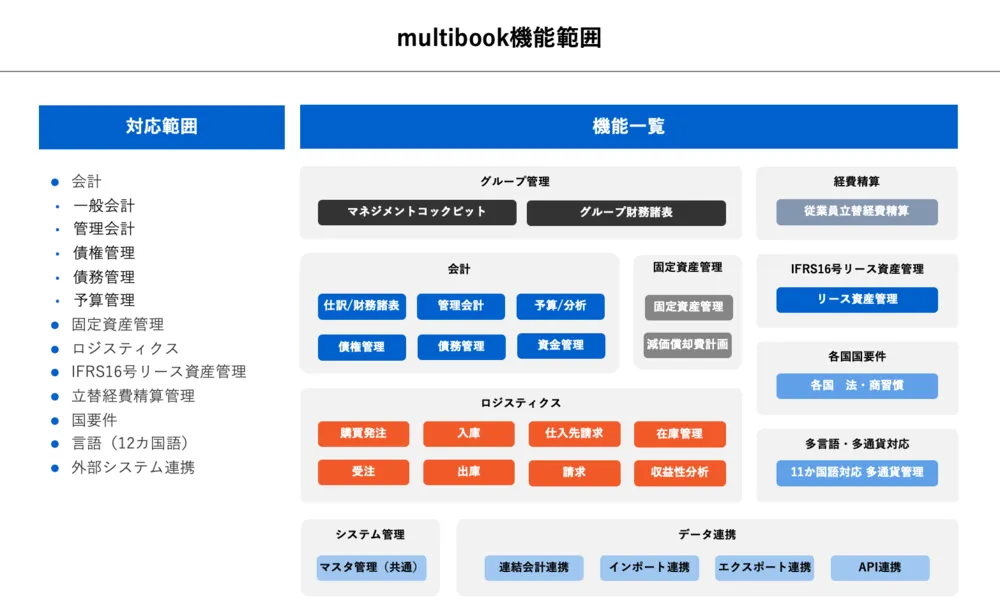Click the orange 入庫 box
The height and width of the screenshot is (609, 1000).
tap(469, 434)
